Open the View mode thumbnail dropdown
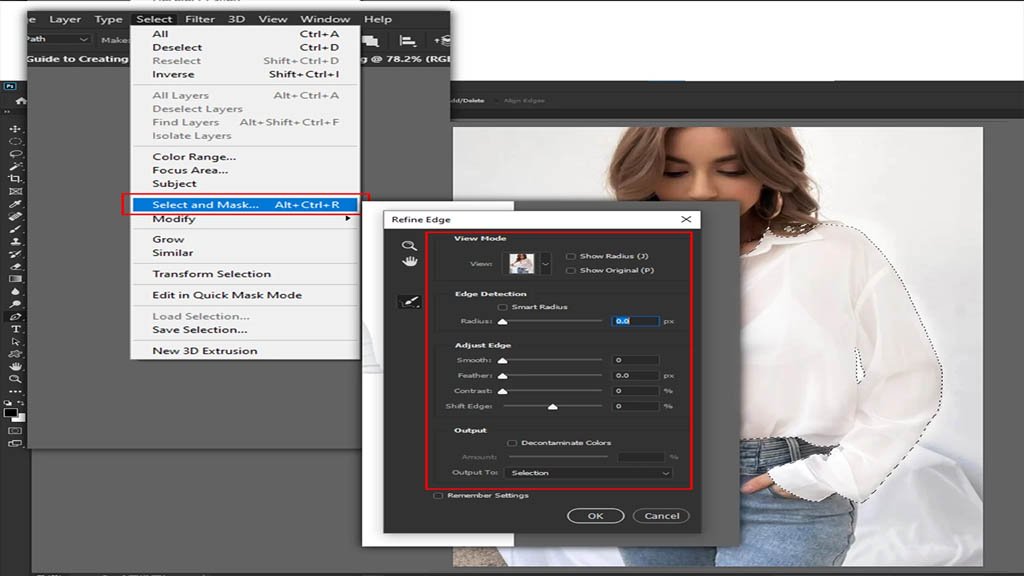 545,264
